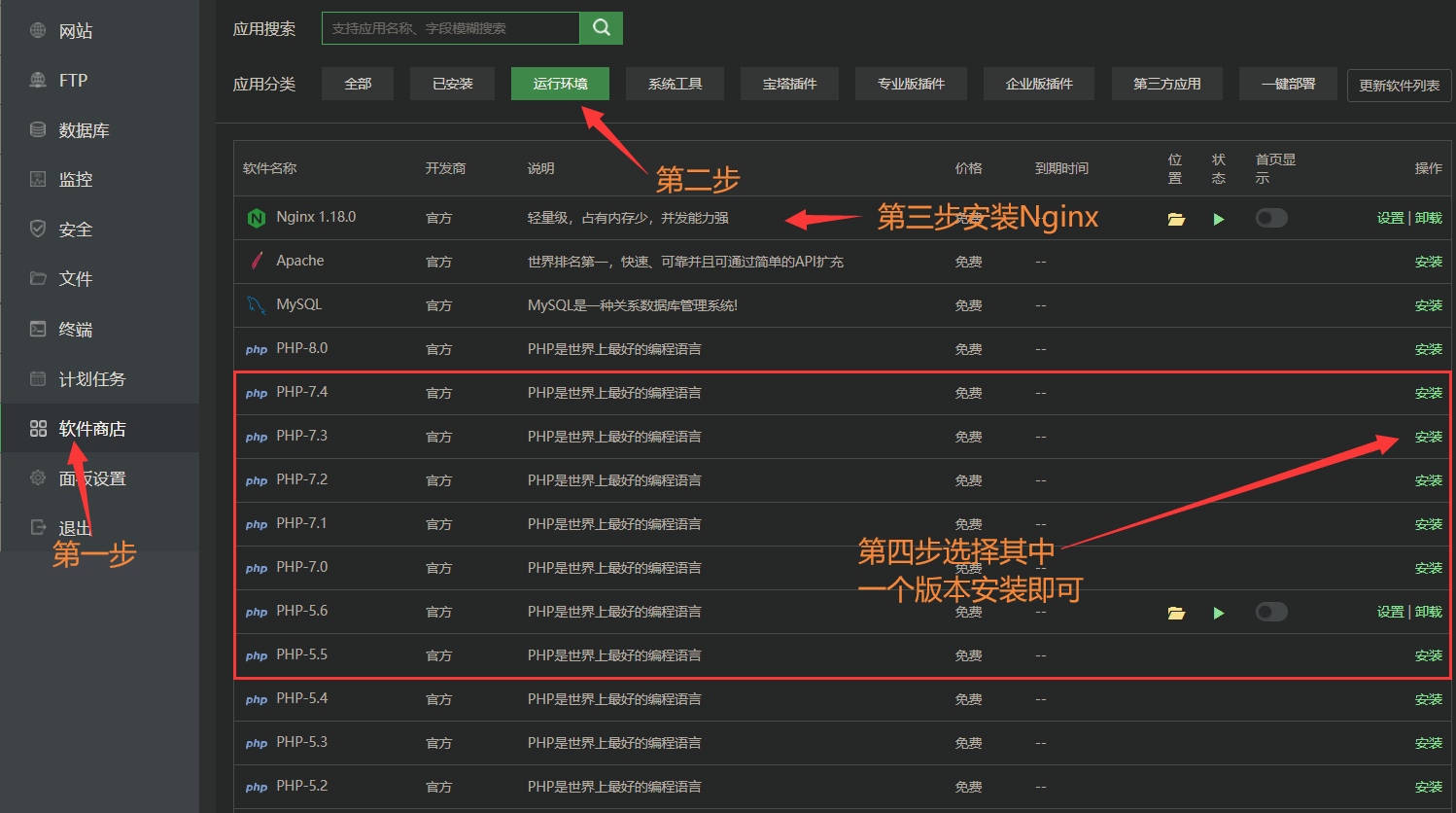
Task: Click 安装 link for MySQL
Action: pyautogui.click(x=1428, y=305)
